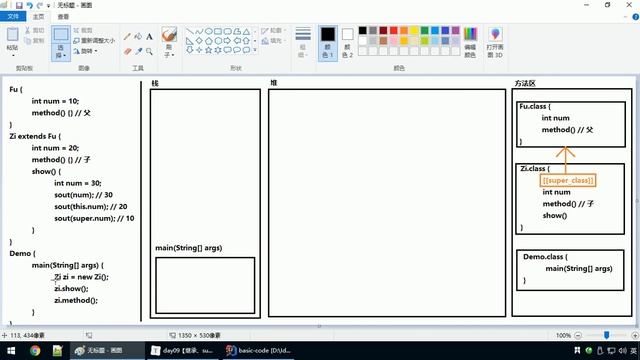This screenshot has height=360, width=640.
Task: Open the basic-code IDE taskbar window
Action: [x=258, y=351]
